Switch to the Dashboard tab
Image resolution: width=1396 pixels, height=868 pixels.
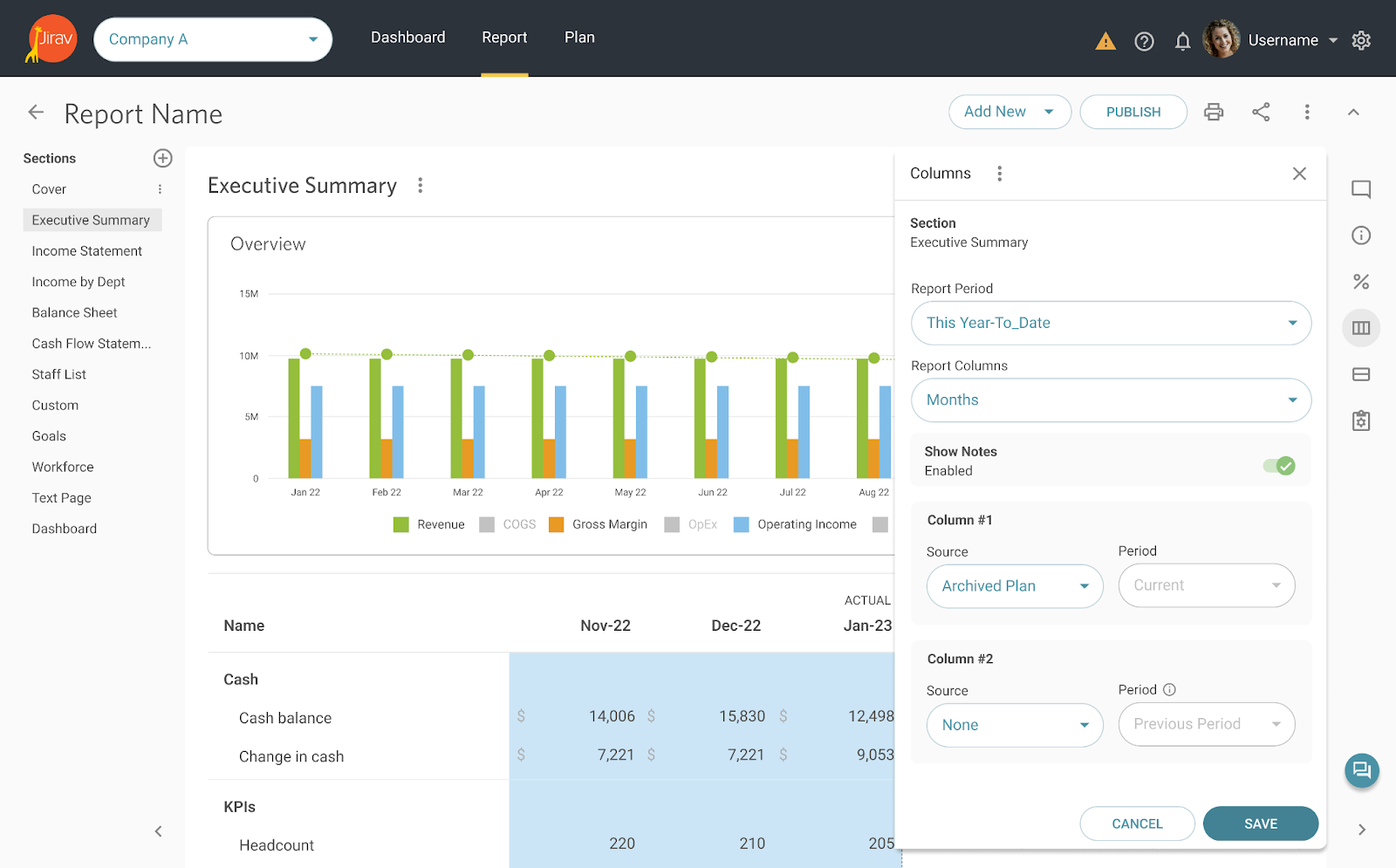coord(407,38)
